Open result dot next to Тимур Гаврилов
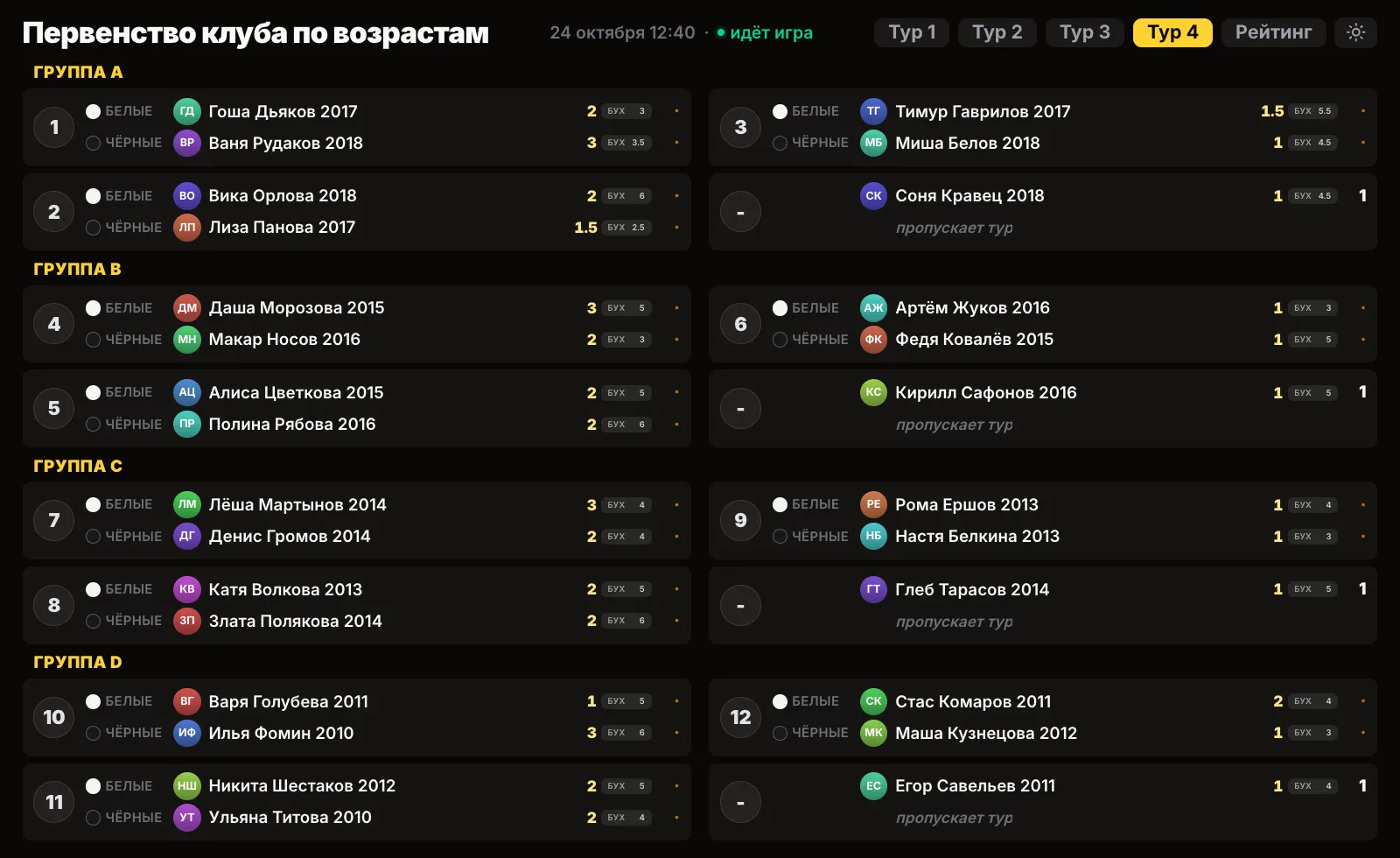This screenshot has width=1400, height=858. pos(1362,111)
